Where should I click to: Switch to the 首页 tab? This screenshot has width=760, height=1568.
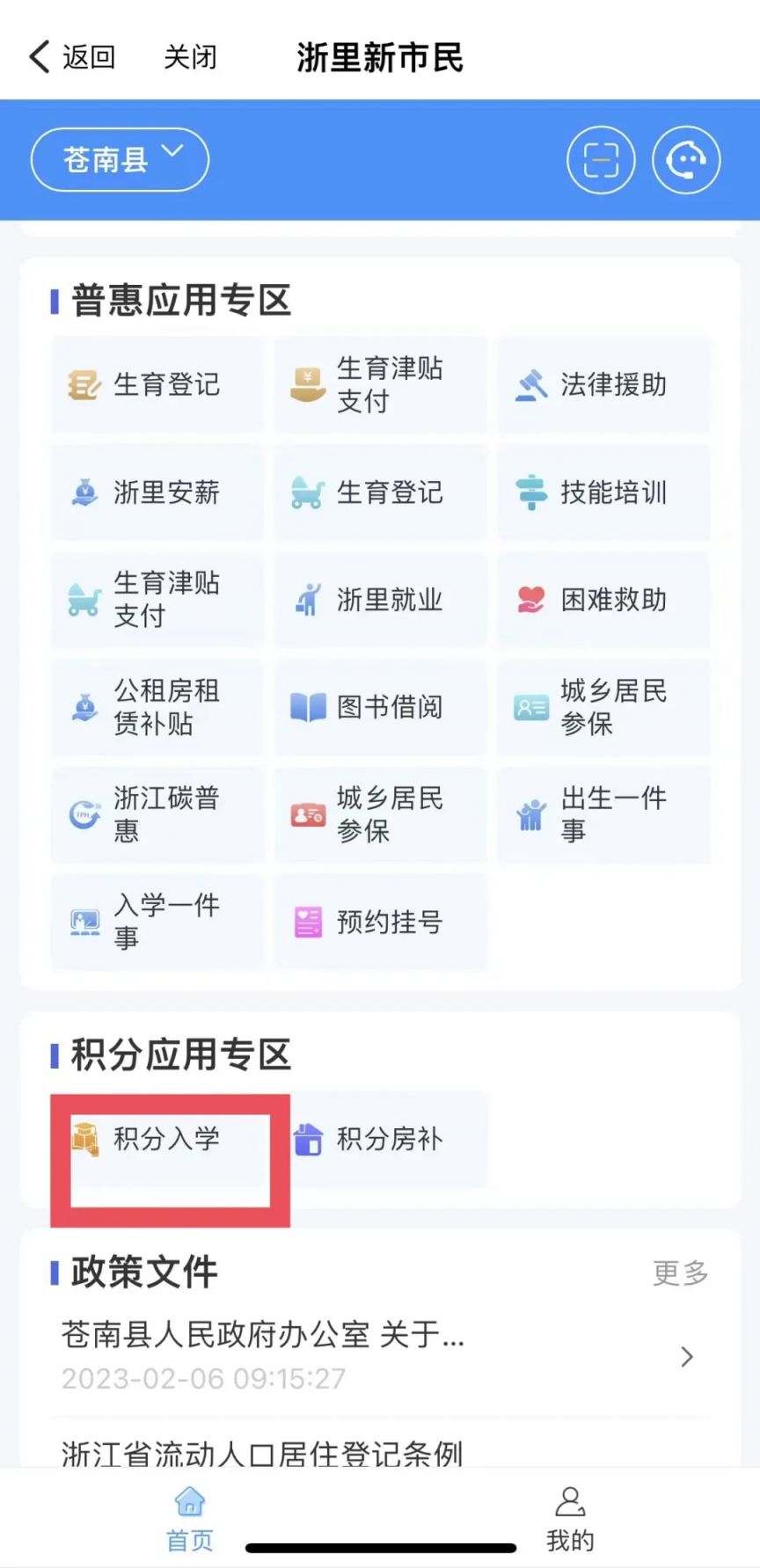(190, 1519)
